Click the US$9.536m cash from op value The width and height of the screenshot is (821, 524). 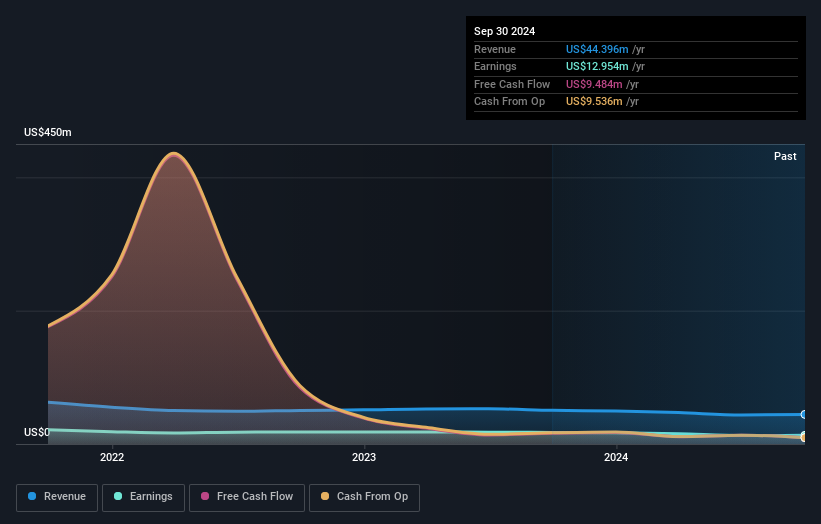click(594, 102)
